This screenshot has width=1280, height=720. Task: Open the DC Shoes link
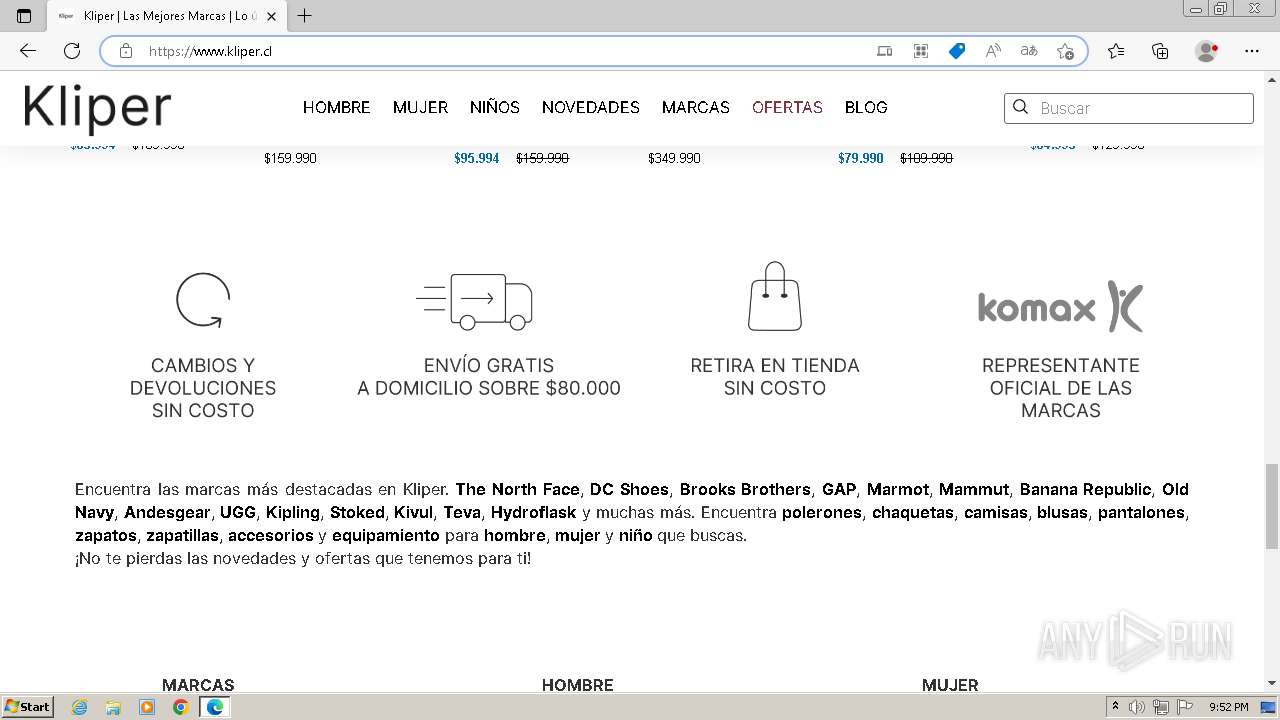pos(629,489)
